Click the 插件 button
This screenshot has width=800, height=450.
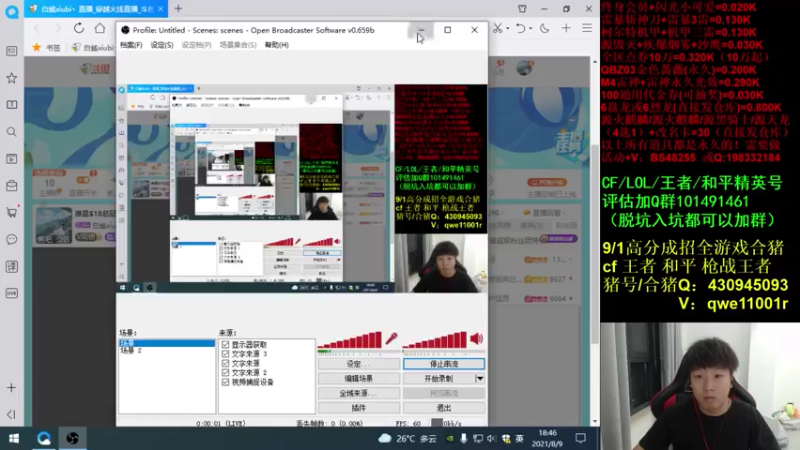pyautogui.click(x=359, y=408)
